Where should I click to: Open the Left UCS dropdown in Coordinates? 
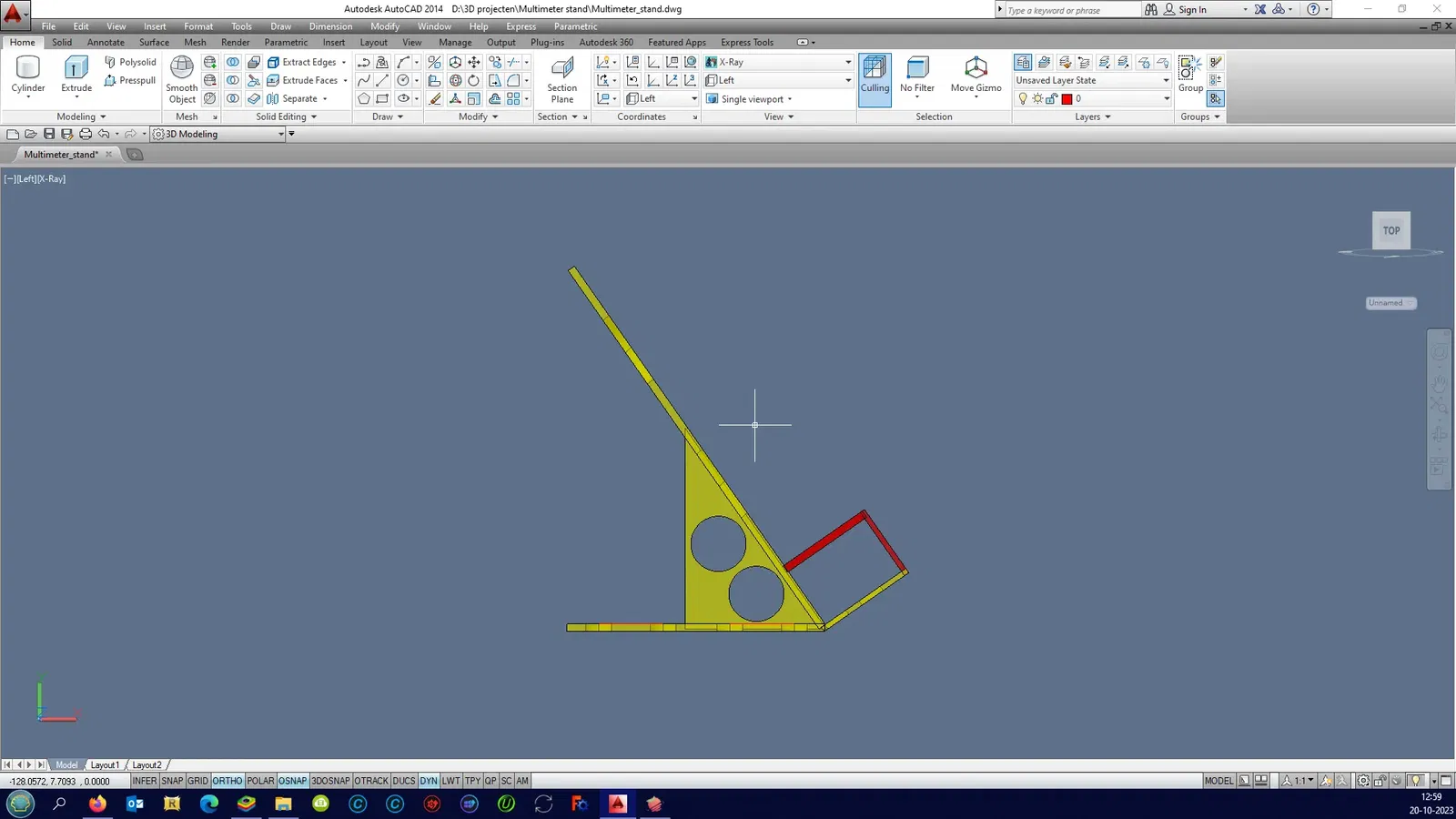pos(662,98)
